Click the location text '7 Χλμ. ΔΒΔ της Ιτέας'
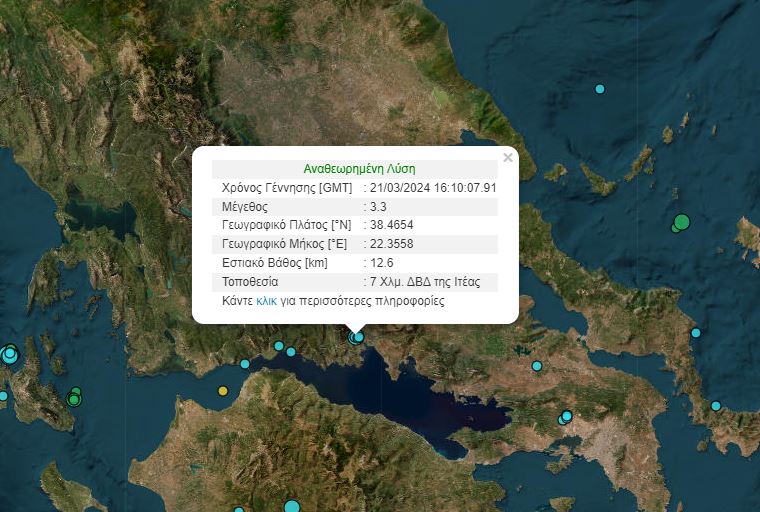The width and height of the screenshot is (760, 512). coord(425,282)
